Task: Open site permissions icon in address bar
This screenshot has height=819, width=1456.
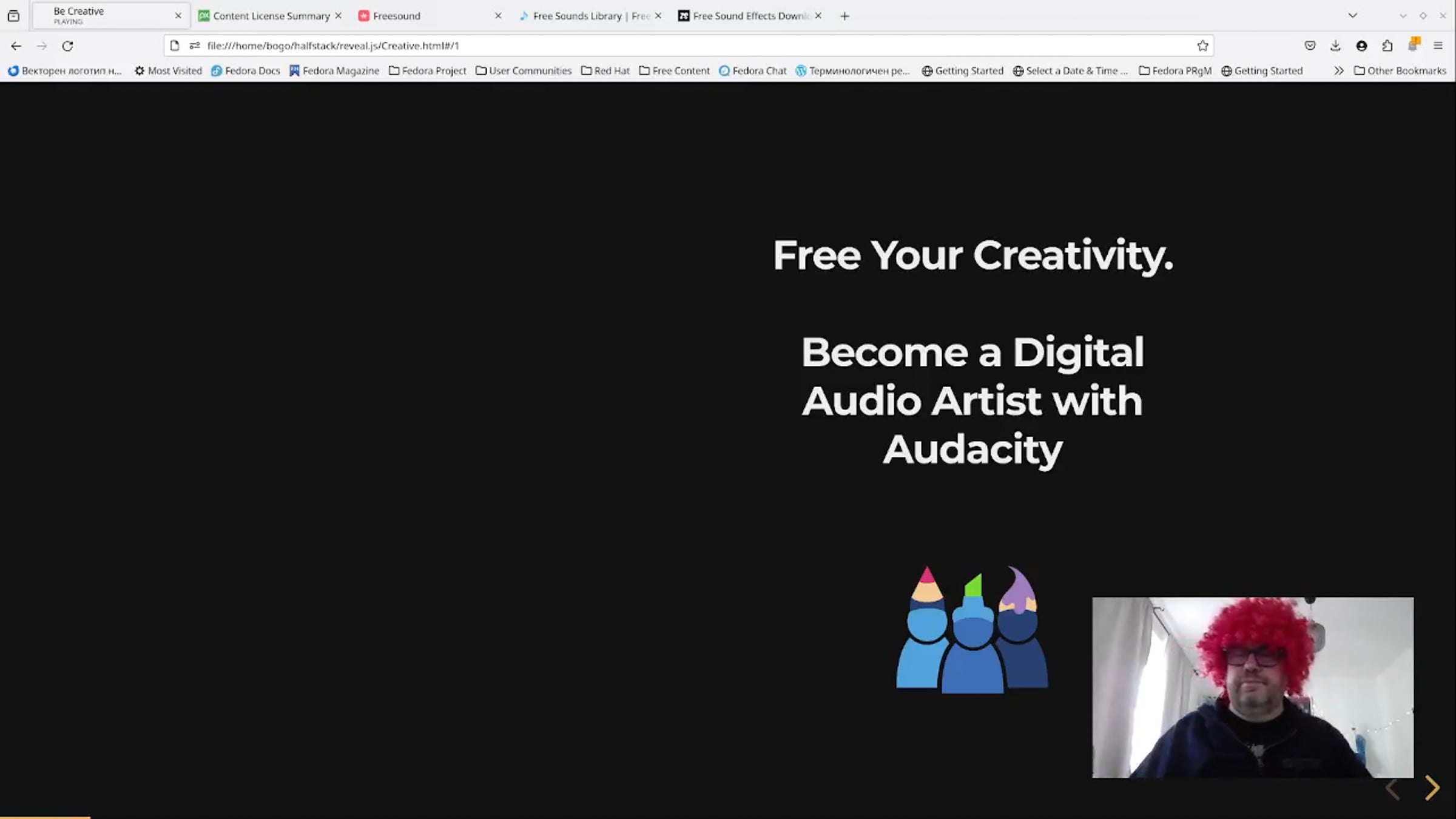Action: 195,46
